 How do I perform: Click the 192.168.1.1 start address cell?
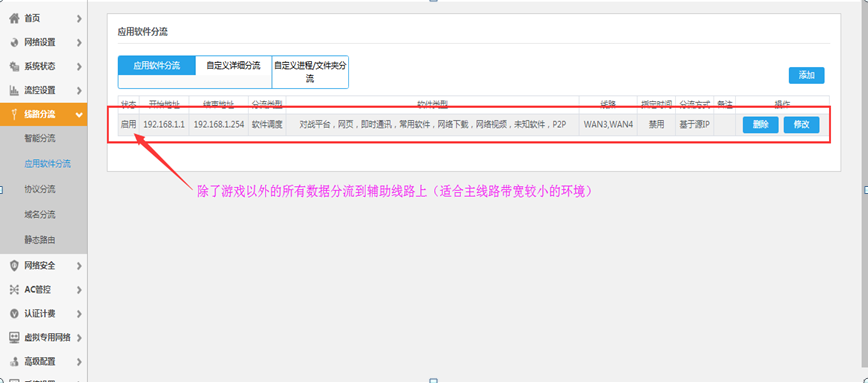click(164, 125)
